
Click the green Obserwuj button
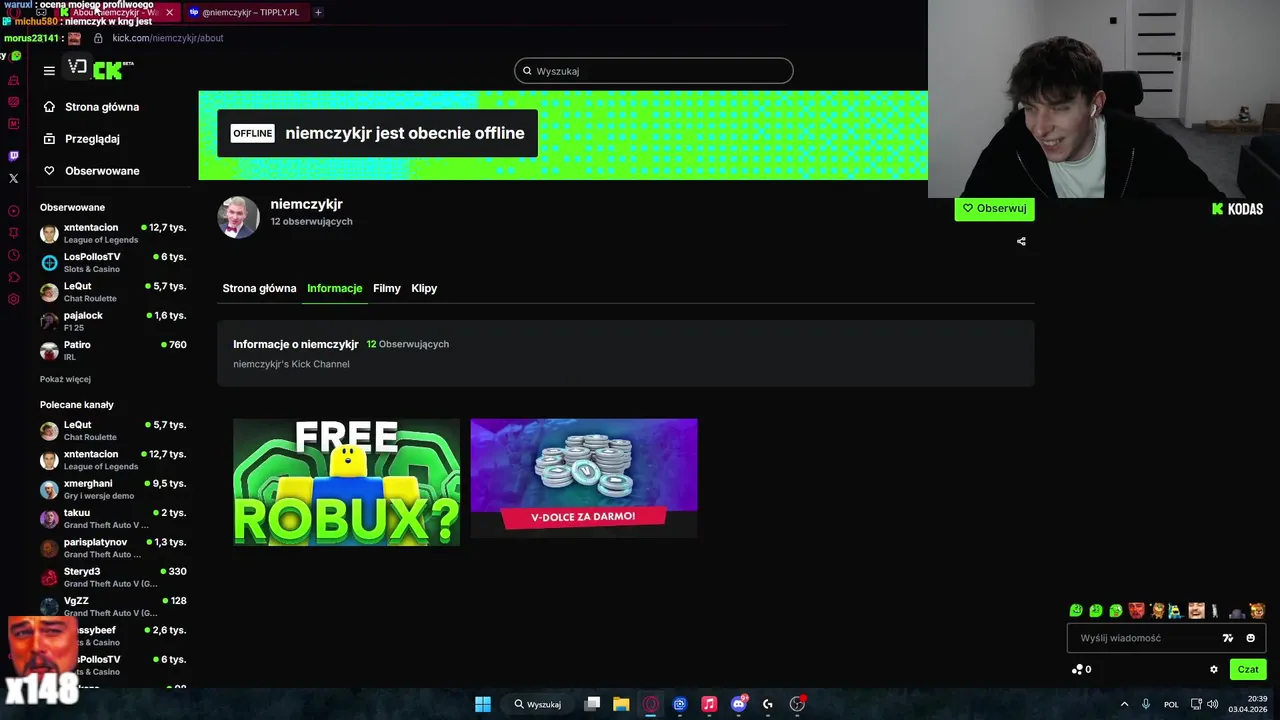pyautogui.click(x=994, y=208)
